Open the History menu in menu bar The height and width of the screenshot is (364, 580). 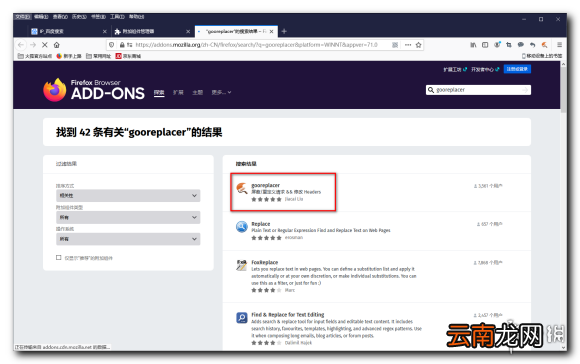pyautogui.click(x=79, y=17)
